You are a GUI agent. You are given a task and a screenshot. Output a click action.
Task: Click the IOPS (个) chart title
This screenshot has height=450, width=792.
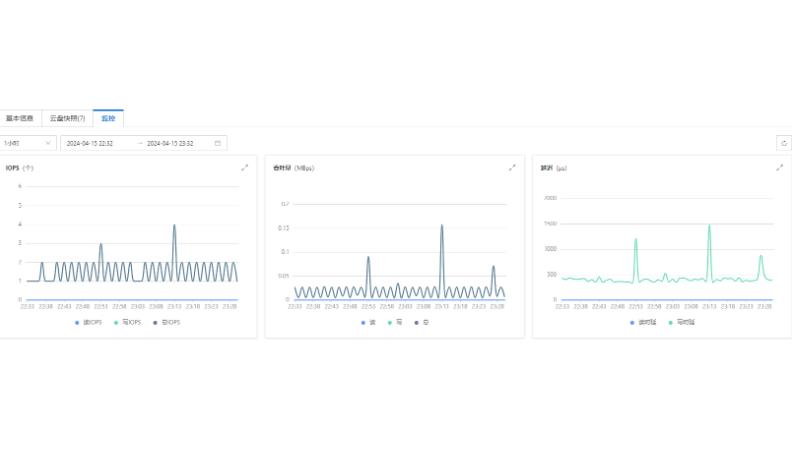point(20,168)
